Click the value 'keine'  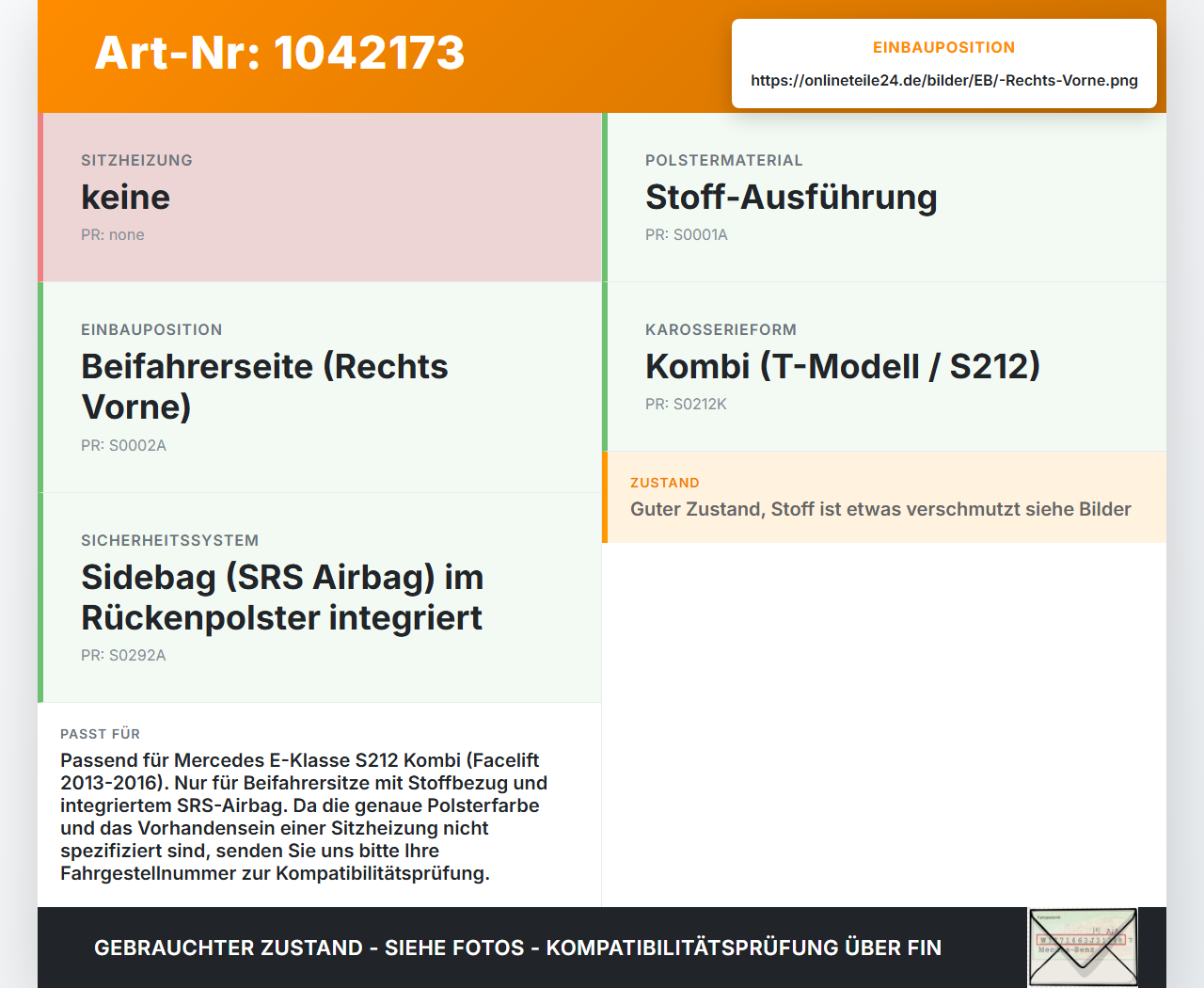tap(125, 197)
